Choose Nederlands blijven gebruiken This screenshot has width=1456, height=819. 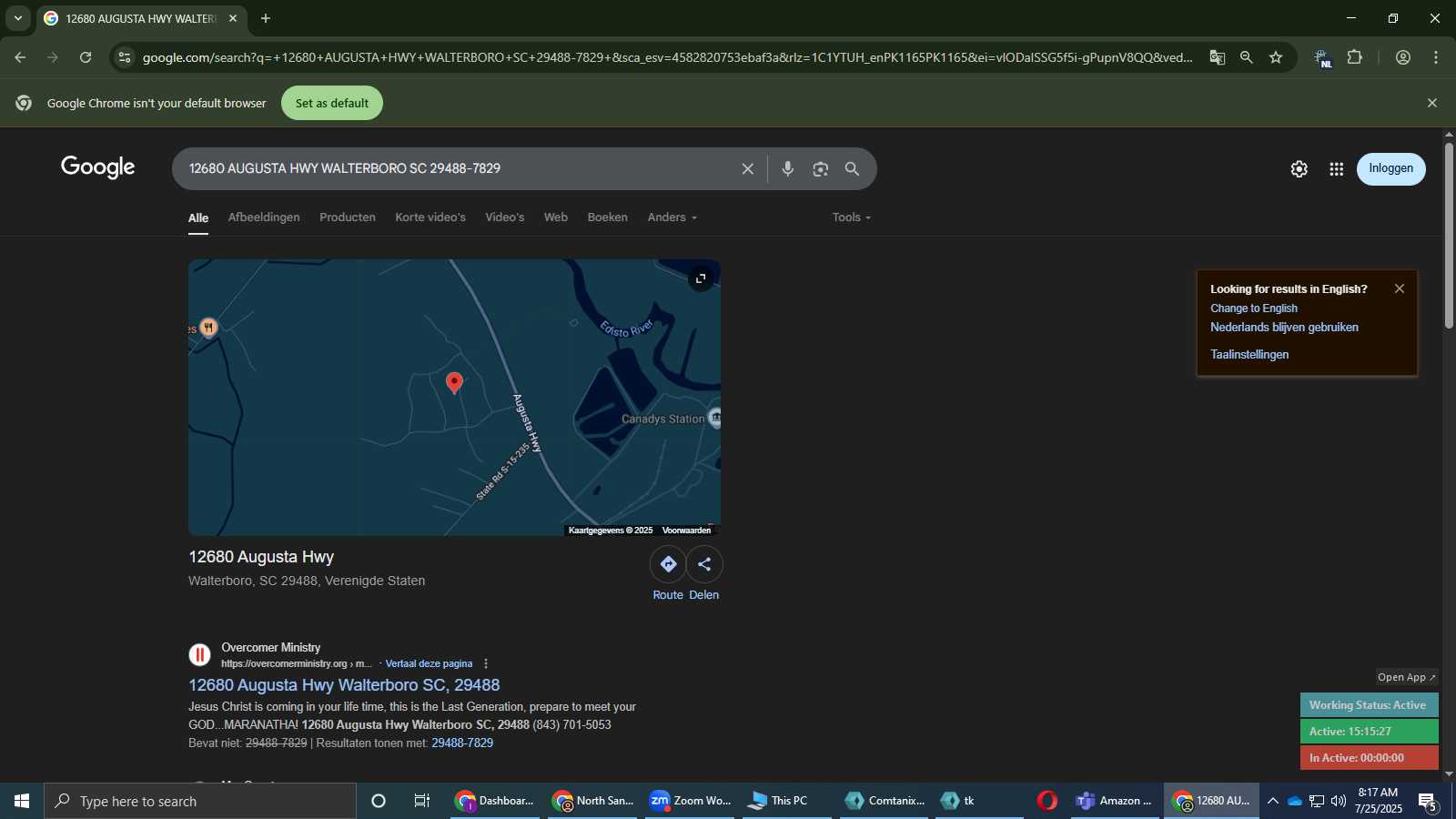point(1284,328)
